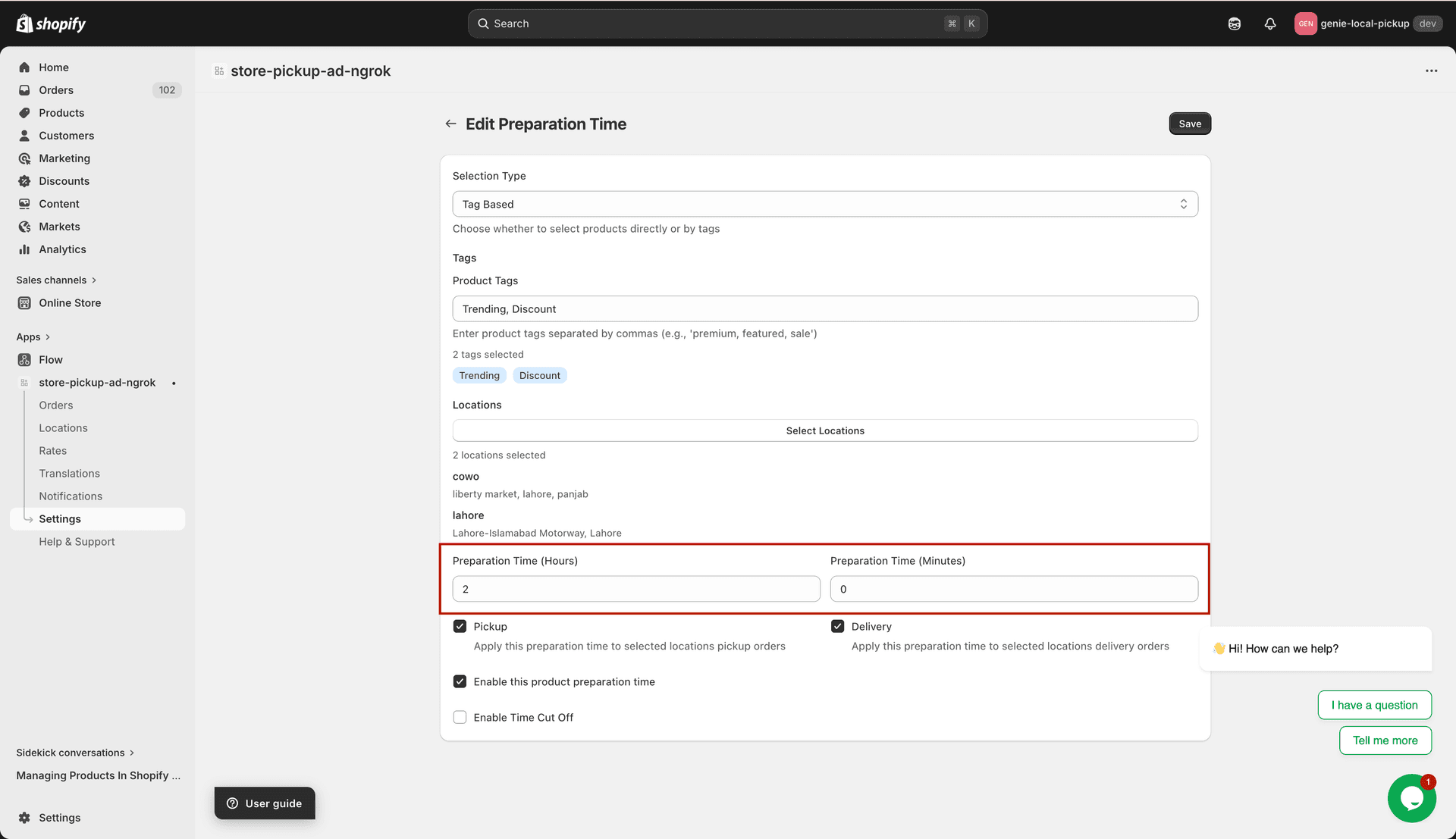This screenshot has width=1456, height=839.
Task: Open the notifications bell icon
Action: [1269, 23]
